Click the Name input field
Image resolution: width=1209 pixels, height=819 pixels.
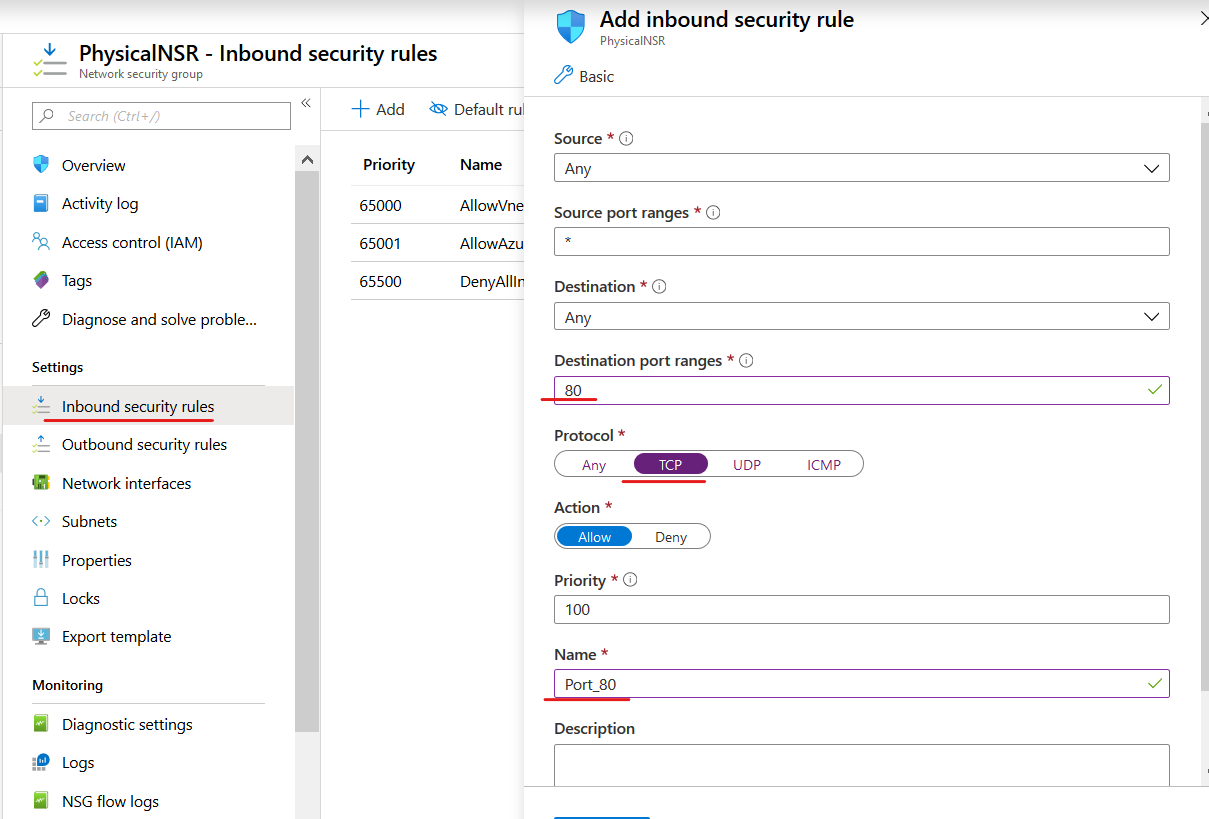tap(862, 683)
